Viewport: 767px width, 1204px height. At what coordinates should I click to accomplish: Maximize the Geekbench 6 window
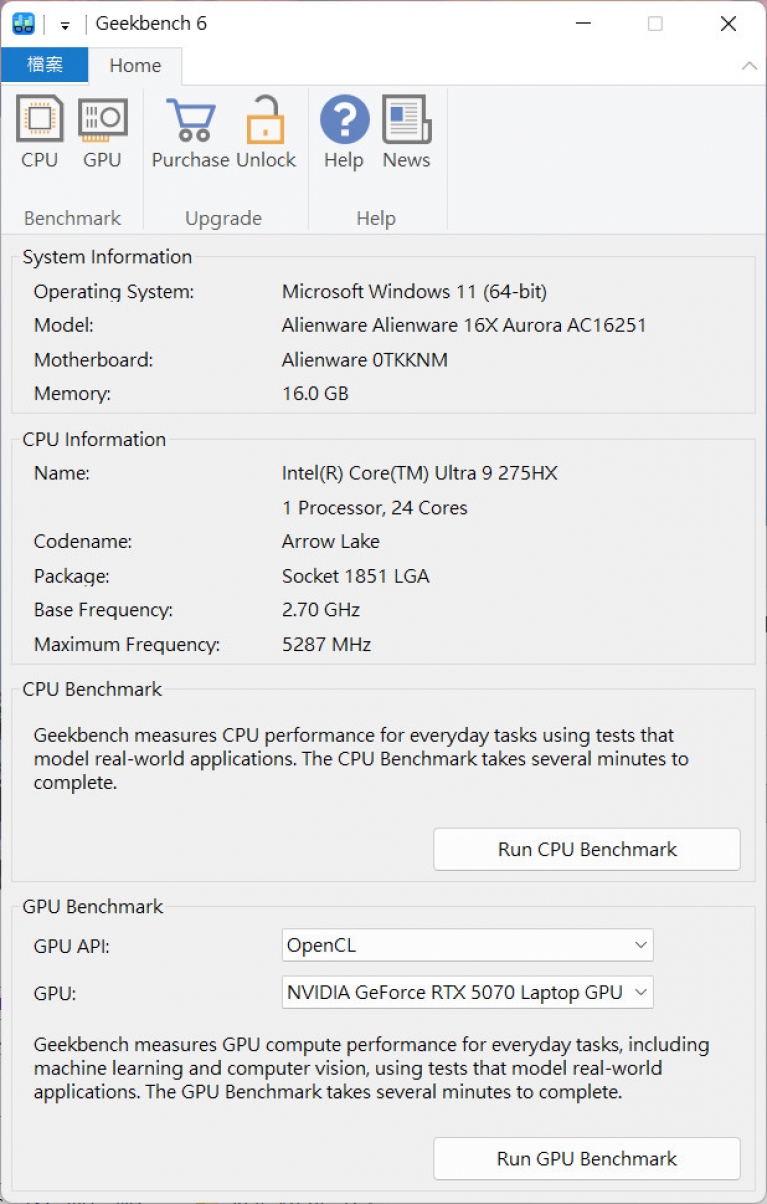(655, 24)
